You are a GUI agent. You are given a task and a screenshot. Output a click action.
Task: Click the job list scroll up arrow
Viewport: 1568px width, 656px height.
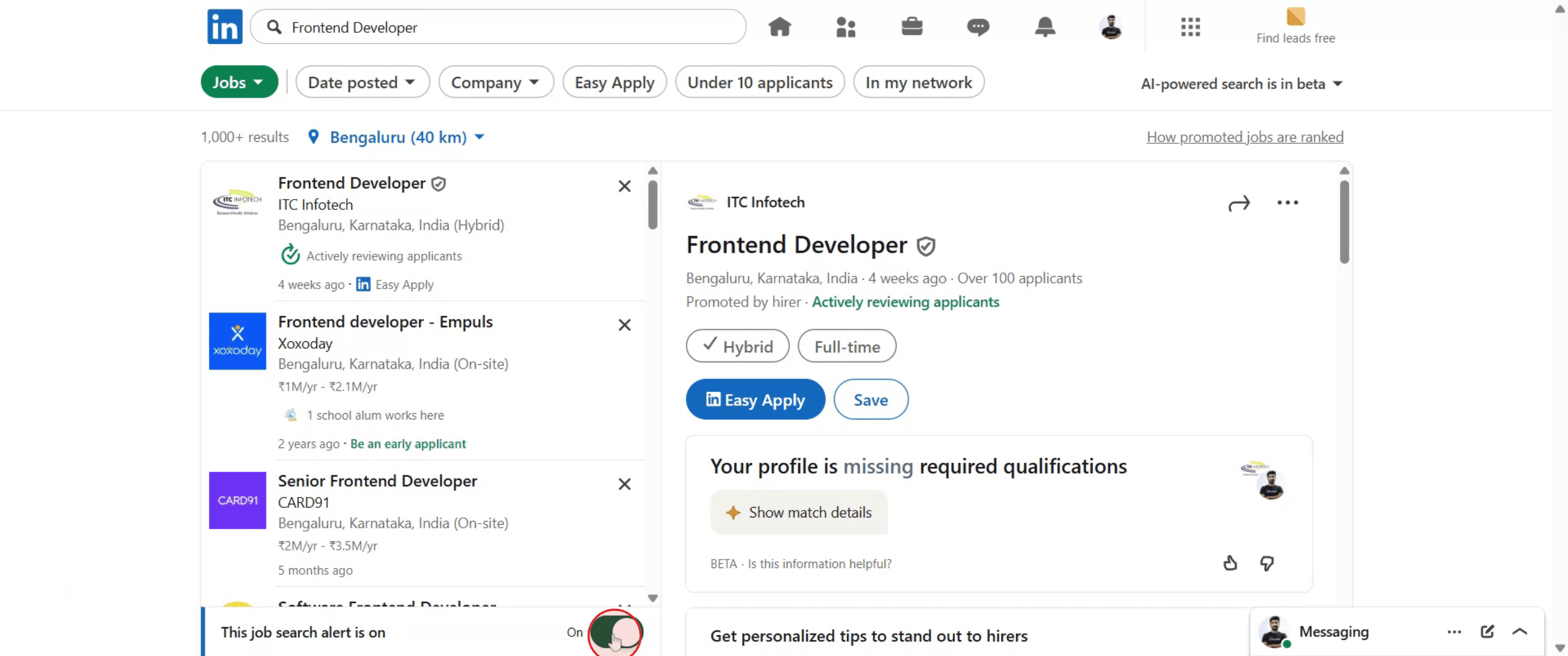pos(653,171)
